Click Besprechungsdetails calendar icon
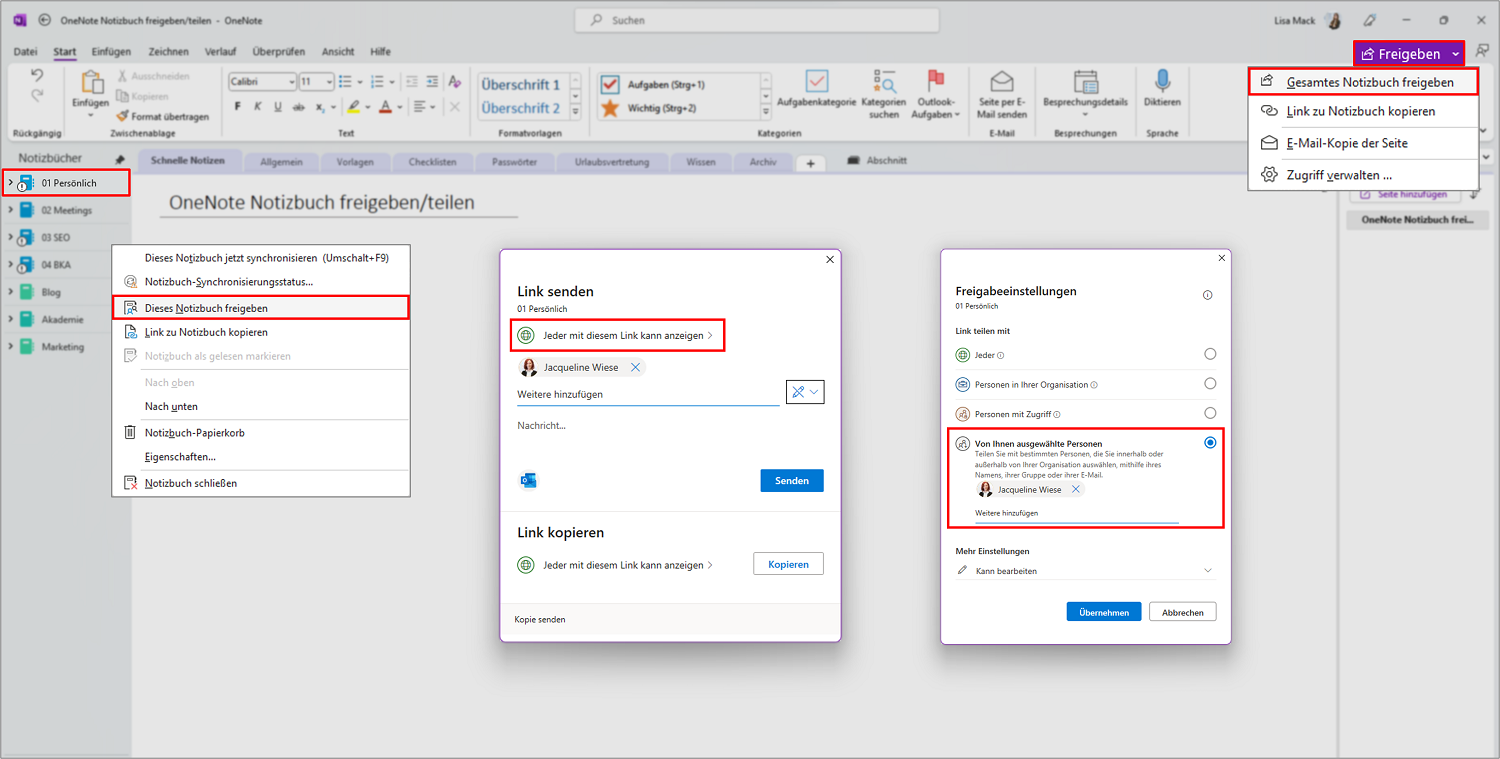 (x=1085, y=81)
